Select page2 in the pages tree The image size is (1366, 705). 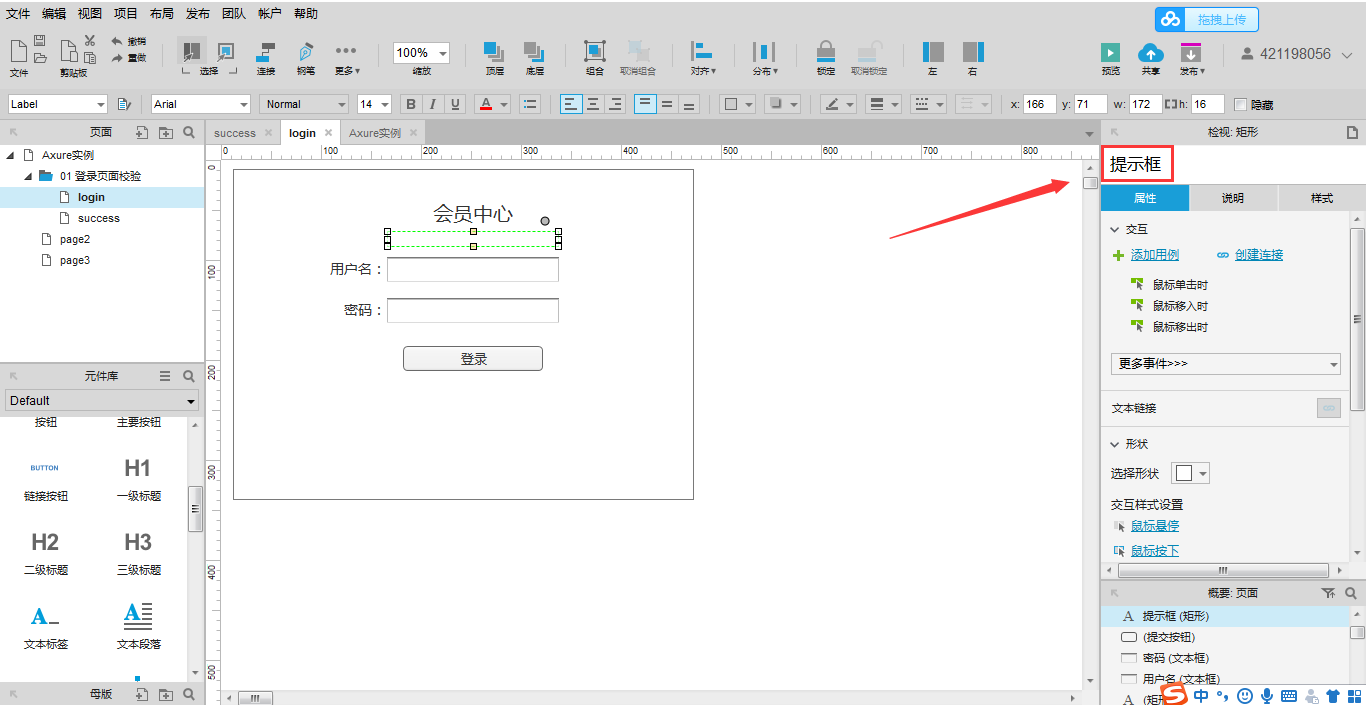[74, 238]
